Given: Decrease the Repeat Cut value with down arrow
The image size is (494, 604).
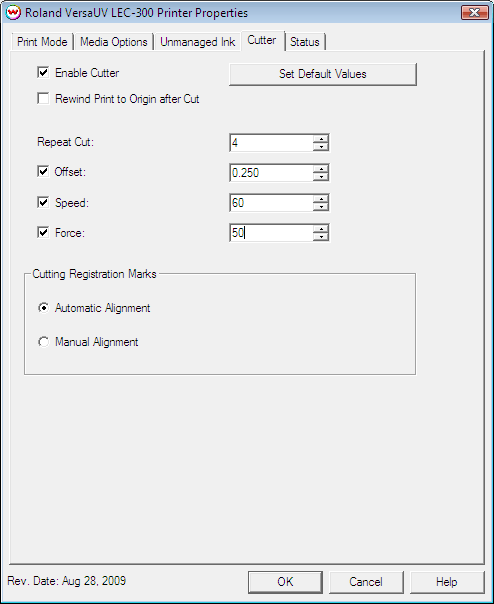Looking at the screenshot, I should [321, 147].
